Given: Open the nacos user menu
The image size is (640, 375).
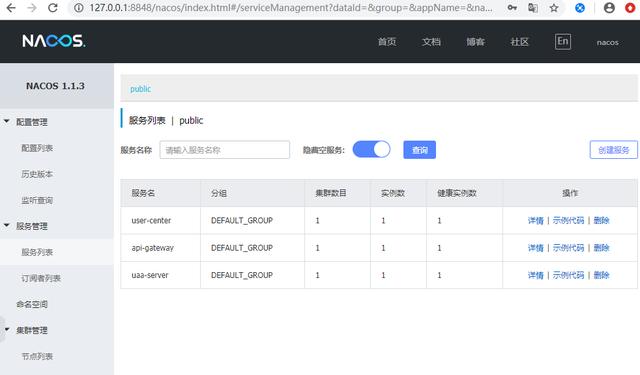Looking at the screenshot, I should pos(607,42).
